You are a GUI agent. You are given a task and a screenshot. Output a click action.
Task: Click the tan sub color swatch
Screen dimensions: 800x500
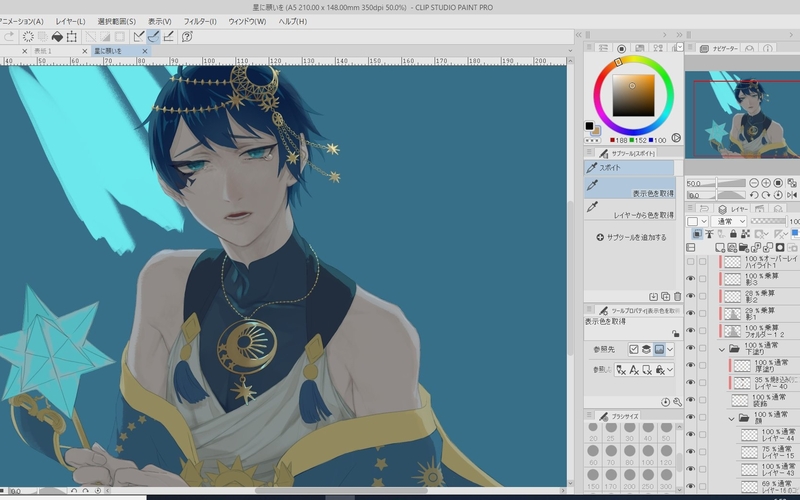click(x=595, y=131)
